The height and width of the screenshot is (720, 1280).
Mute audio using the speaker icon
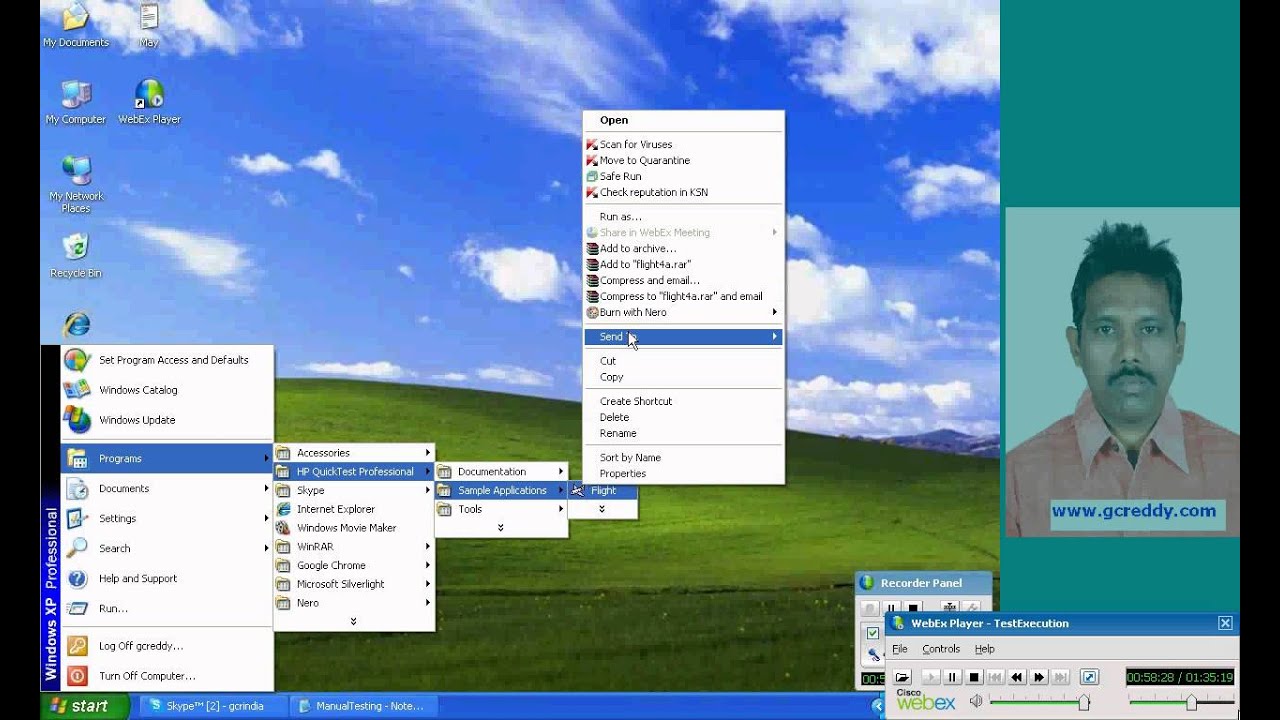[x=976, y=701]
